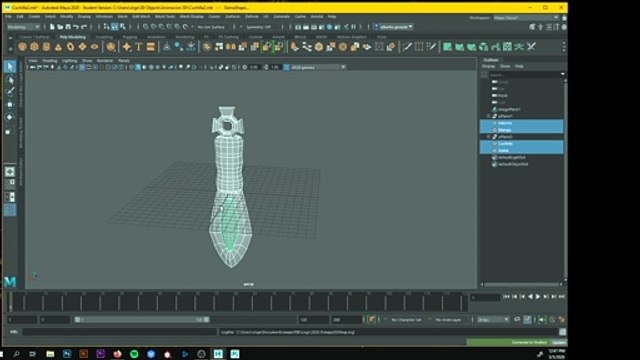The image size is (640, 360).
Task: Select the Paint Selection tool in toolbox
Action: 10,92
